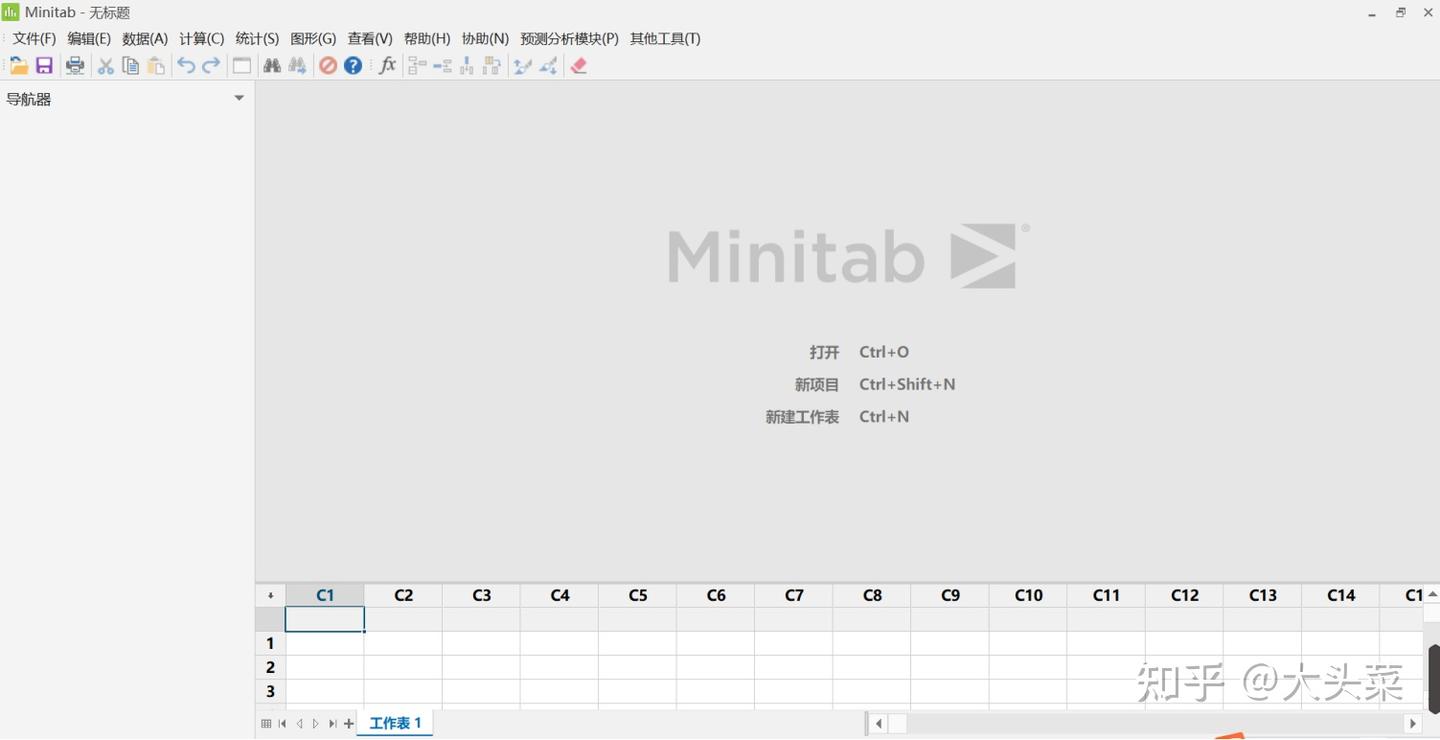Redo with the forward arrow icon
Image resolution: width=1440 pixels, height=740 pixels.
coord(210,64)
